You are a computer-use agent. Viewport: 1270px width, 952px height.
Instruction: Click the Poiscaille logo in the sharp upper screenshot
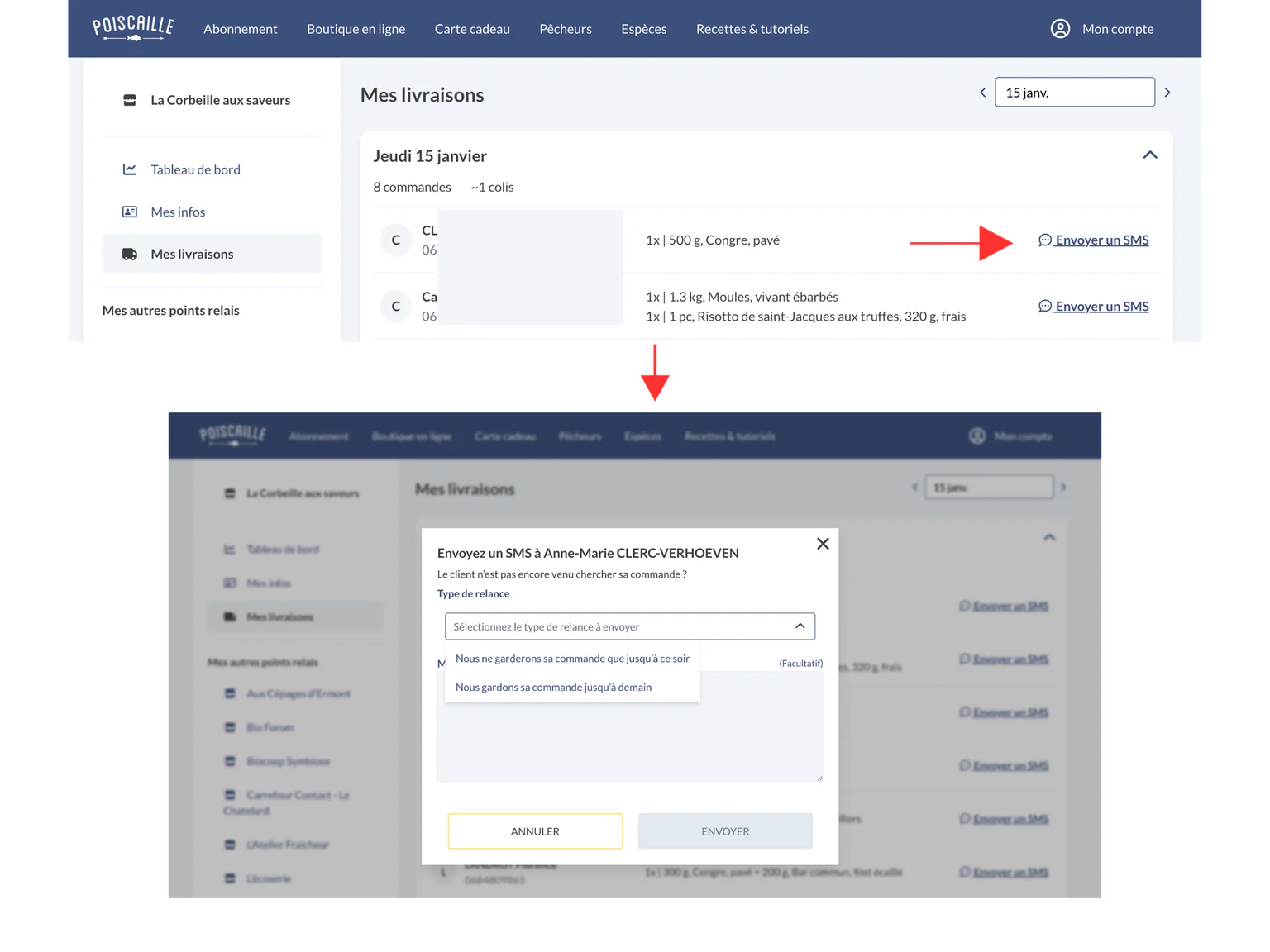click(133, 28)
